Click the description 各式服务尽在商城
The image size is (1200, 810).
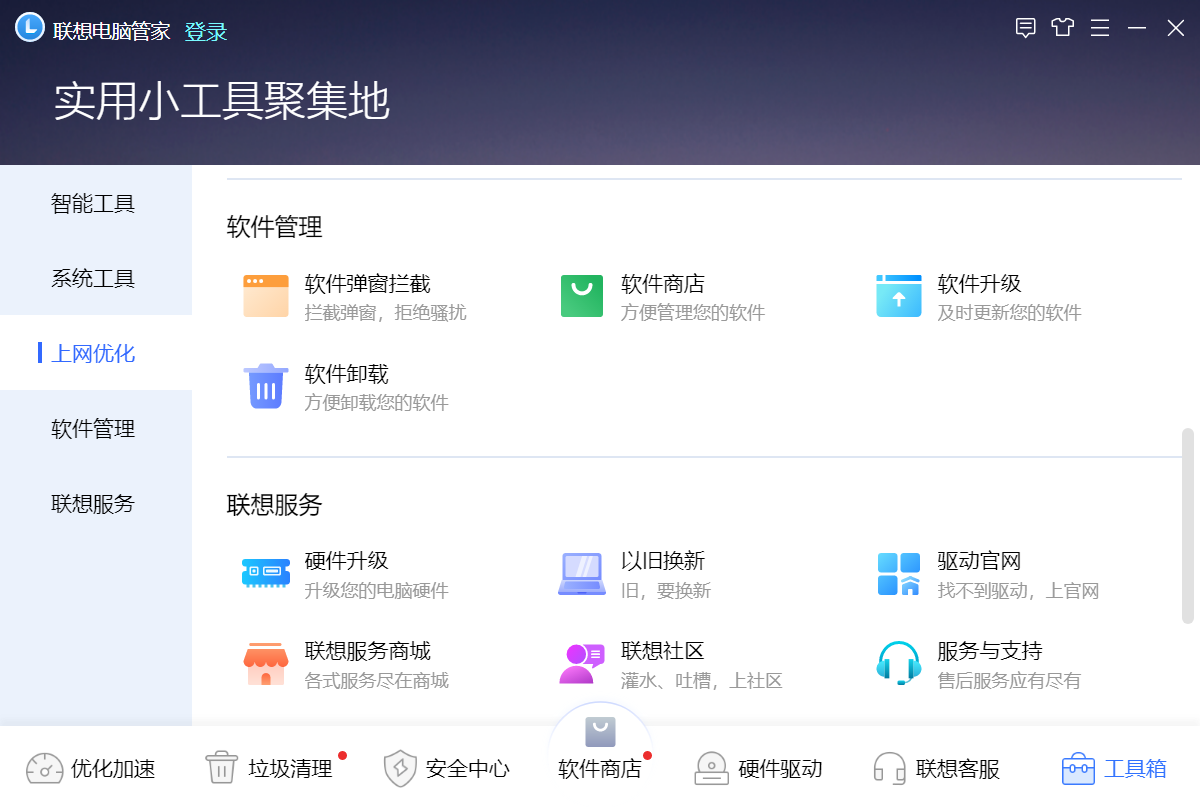click(377, 680)
